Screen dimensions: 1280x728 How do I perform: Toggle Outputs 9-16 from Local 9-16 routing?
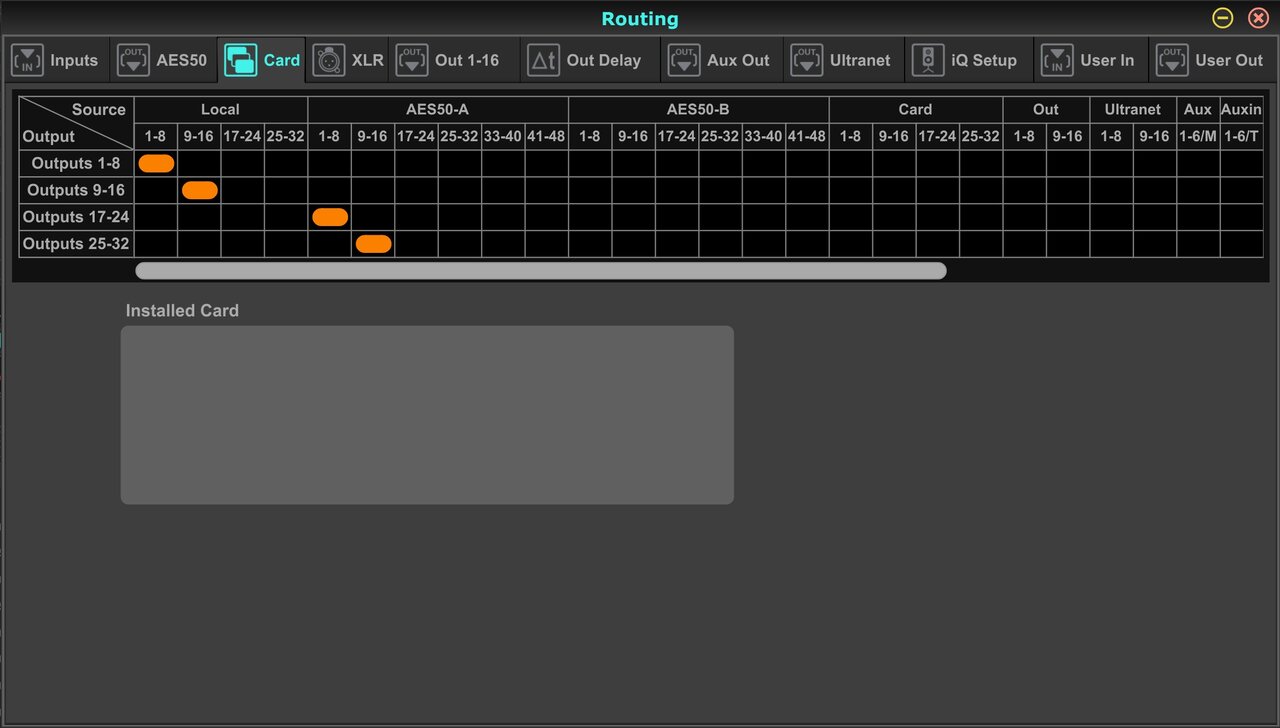(x=200, y=190)
